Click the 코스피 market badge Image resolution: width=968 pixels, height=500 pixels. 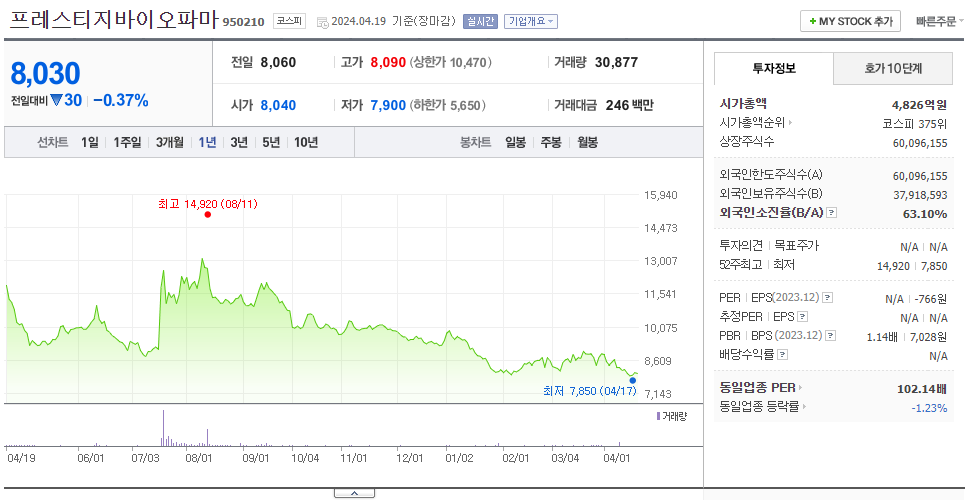click(x=290, y=21)
